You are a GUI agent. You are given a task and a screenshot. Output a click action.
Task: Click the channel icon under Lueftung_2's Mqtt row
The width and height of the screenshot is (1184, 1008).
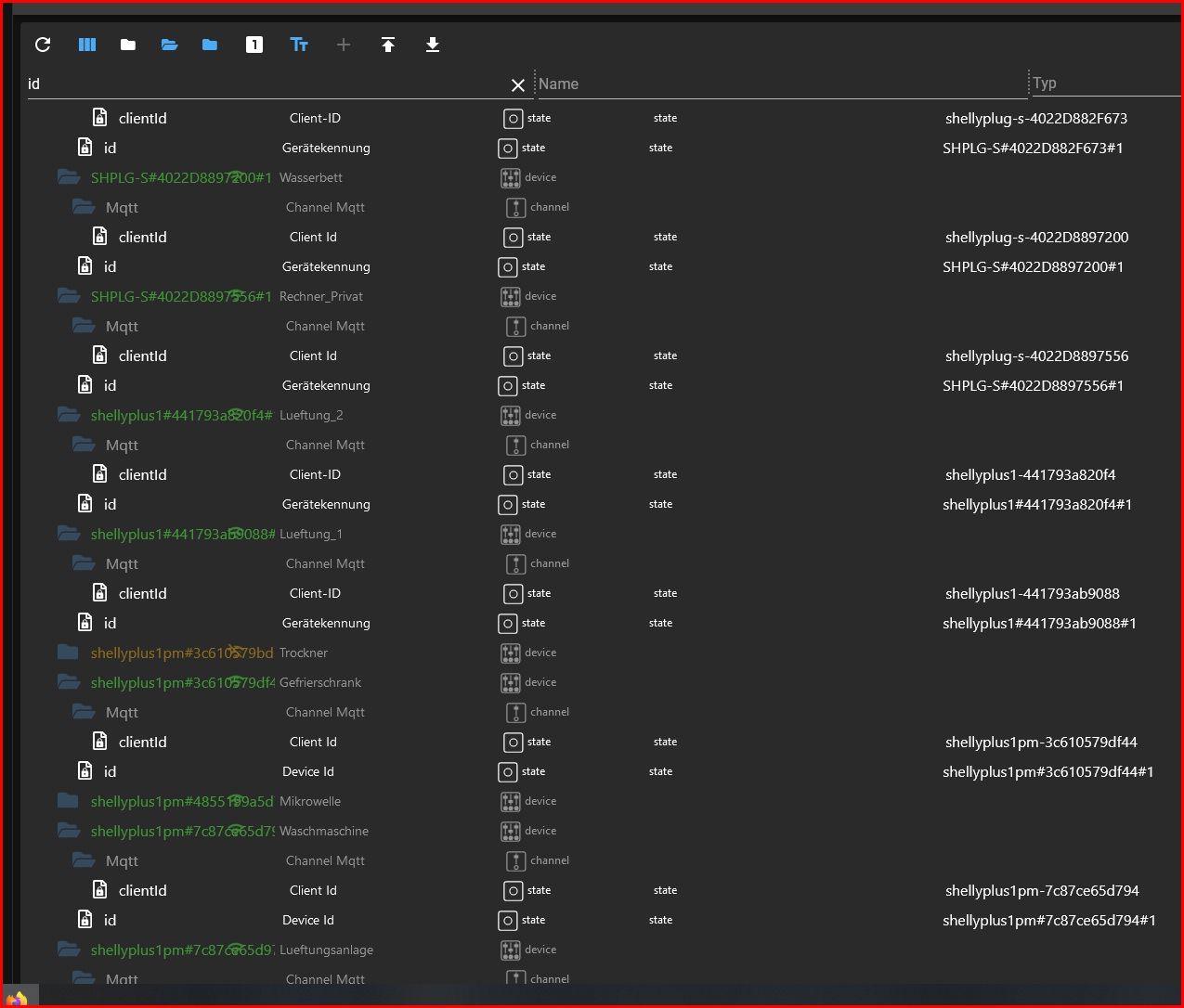515,445
